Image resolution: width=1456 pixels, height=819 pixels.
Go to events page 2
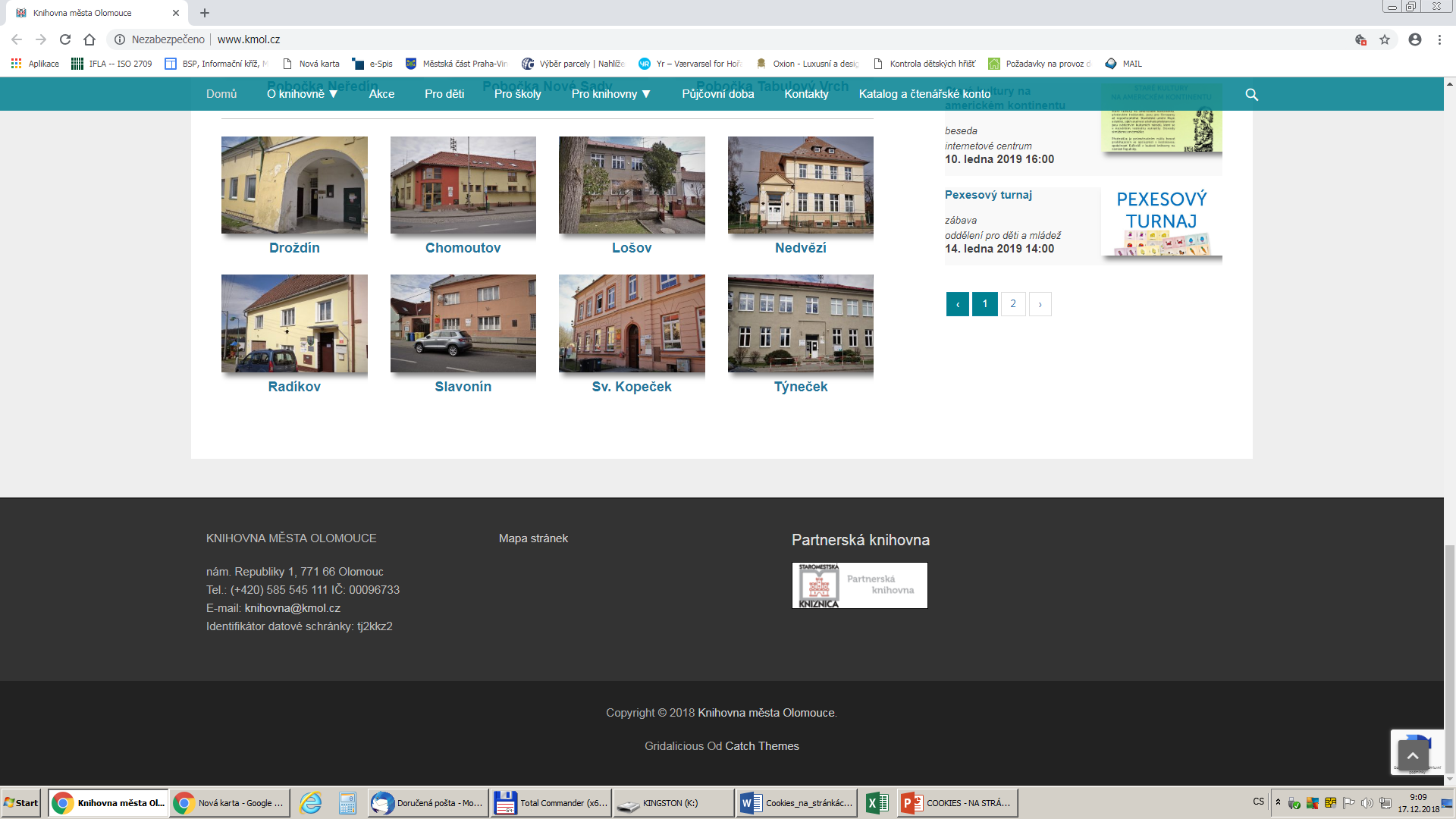pos(1013,304)
